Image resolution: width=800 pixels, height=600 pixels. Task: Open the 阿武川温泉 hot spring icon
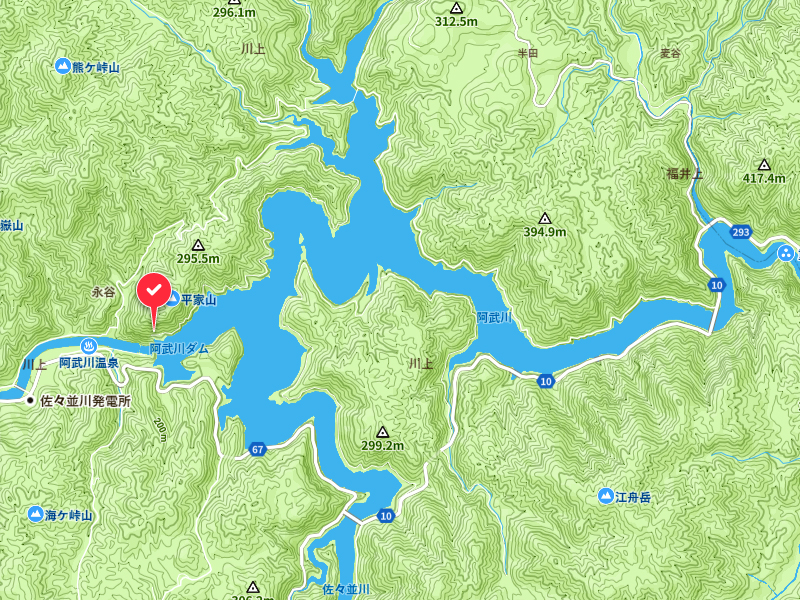(89, 346)
